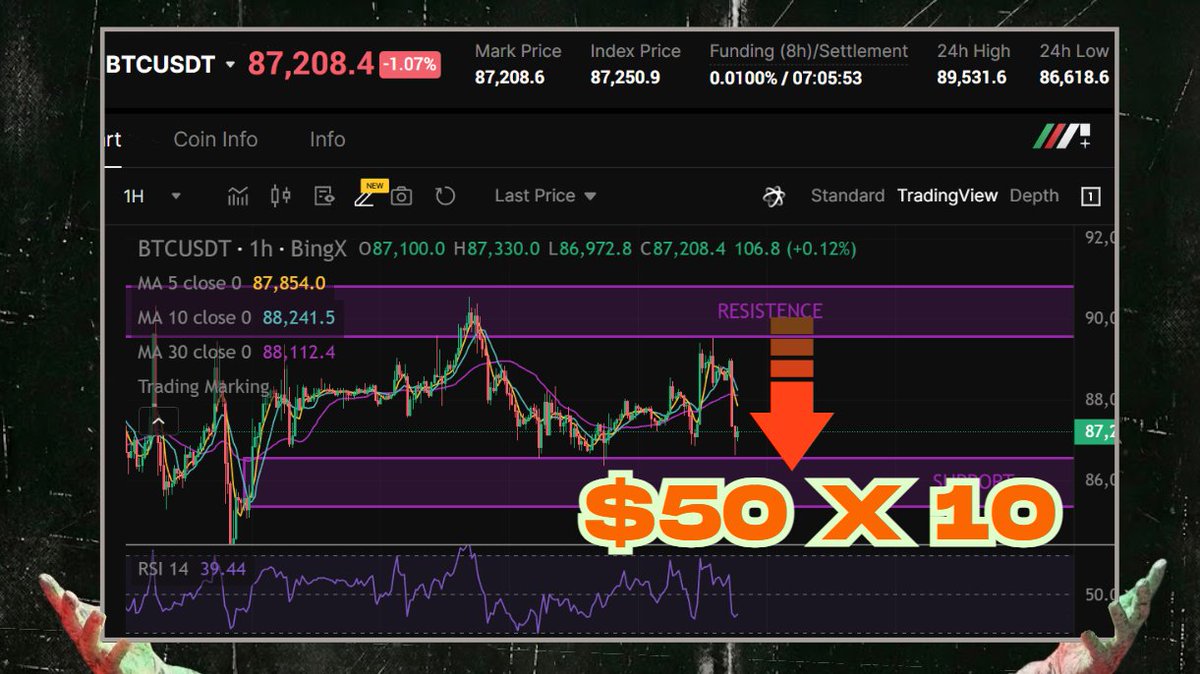Hide the RSI 14 indicator
Viewport: 1200px width, 674px height.
pyautogui.click(x=165, y=567)
